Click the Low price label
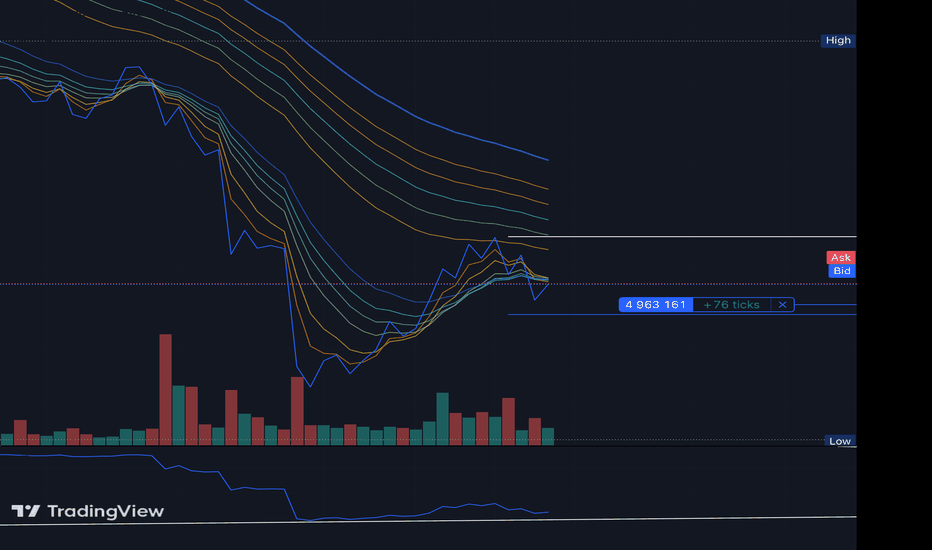The height and width of the screenshot is (550, 932). coord(840,441)
